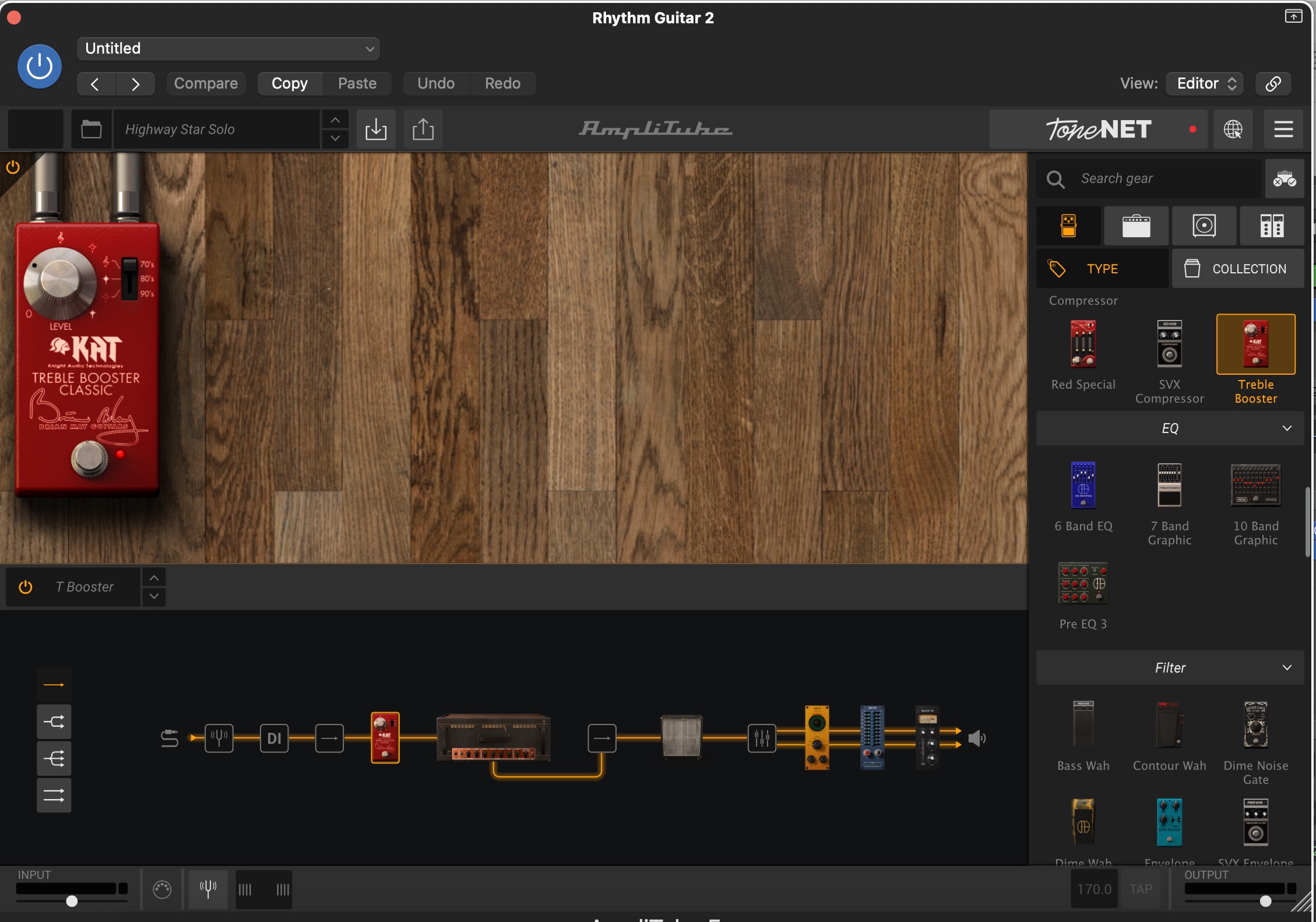
Task: Select the red Treble Booster in chain
Action: tap(385, 737)
